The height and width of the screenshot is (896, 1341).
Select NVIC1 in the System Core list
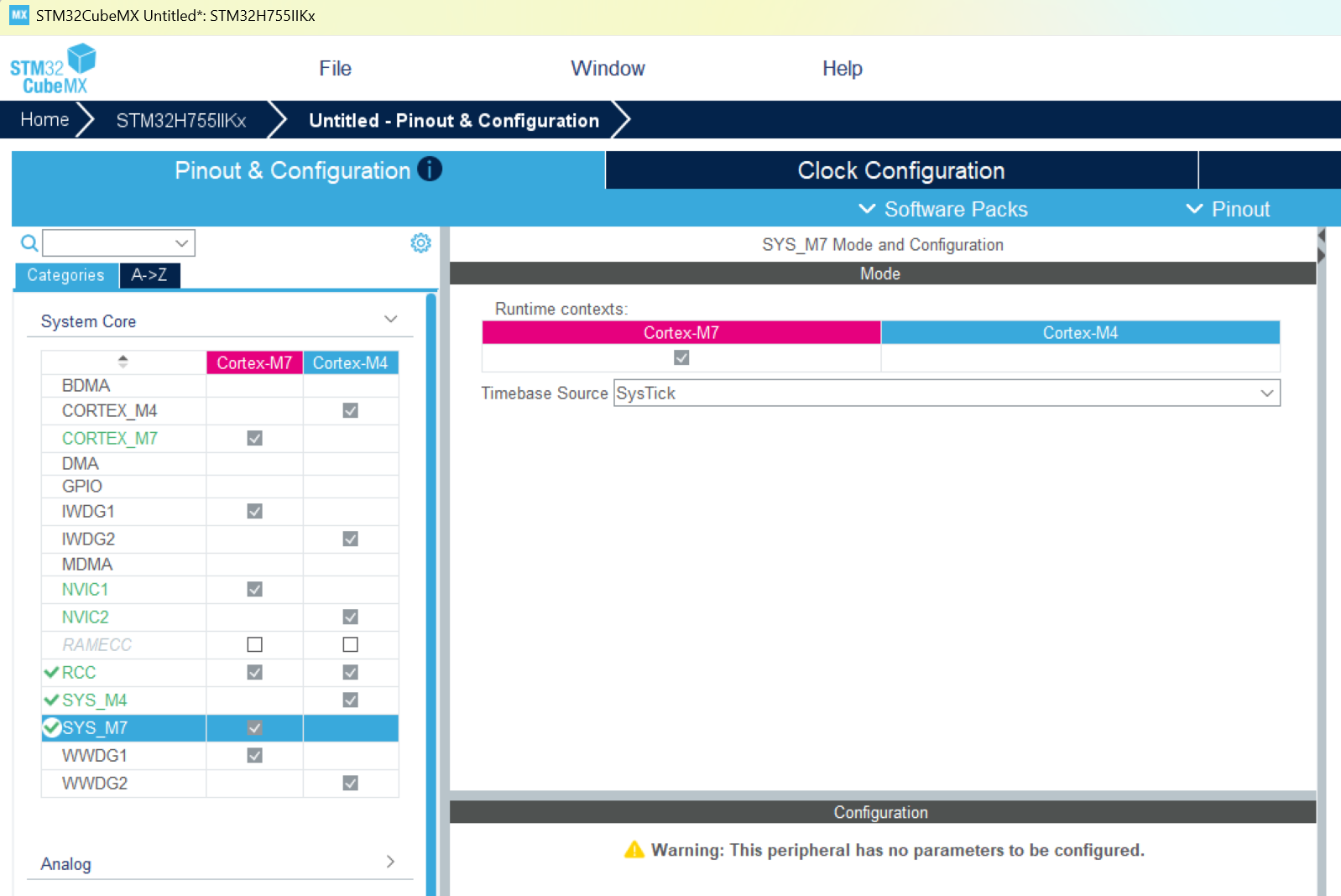[x=85, y=589]
